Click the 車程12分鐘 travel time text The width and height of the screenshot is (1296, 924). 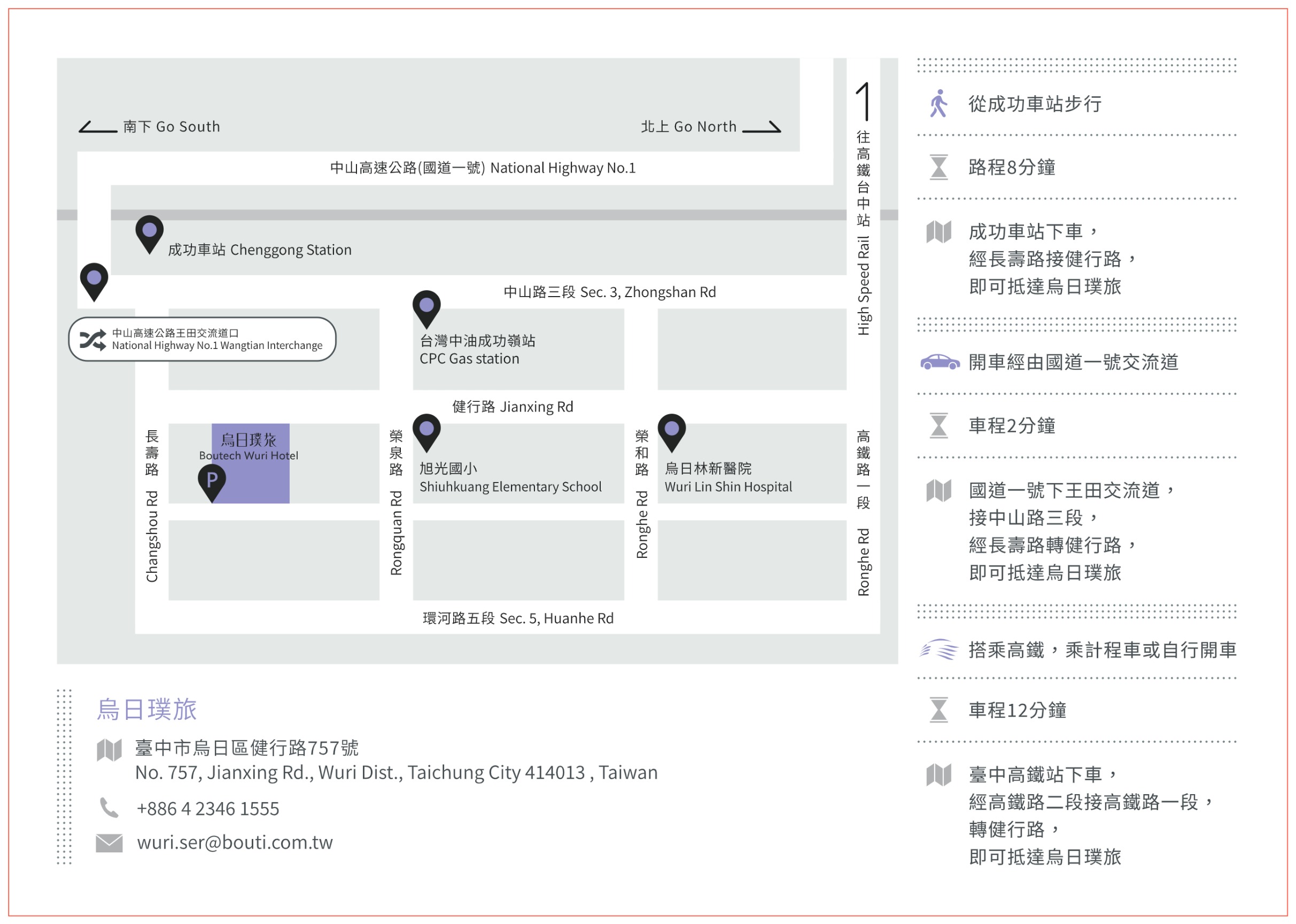click(1017, 710)
